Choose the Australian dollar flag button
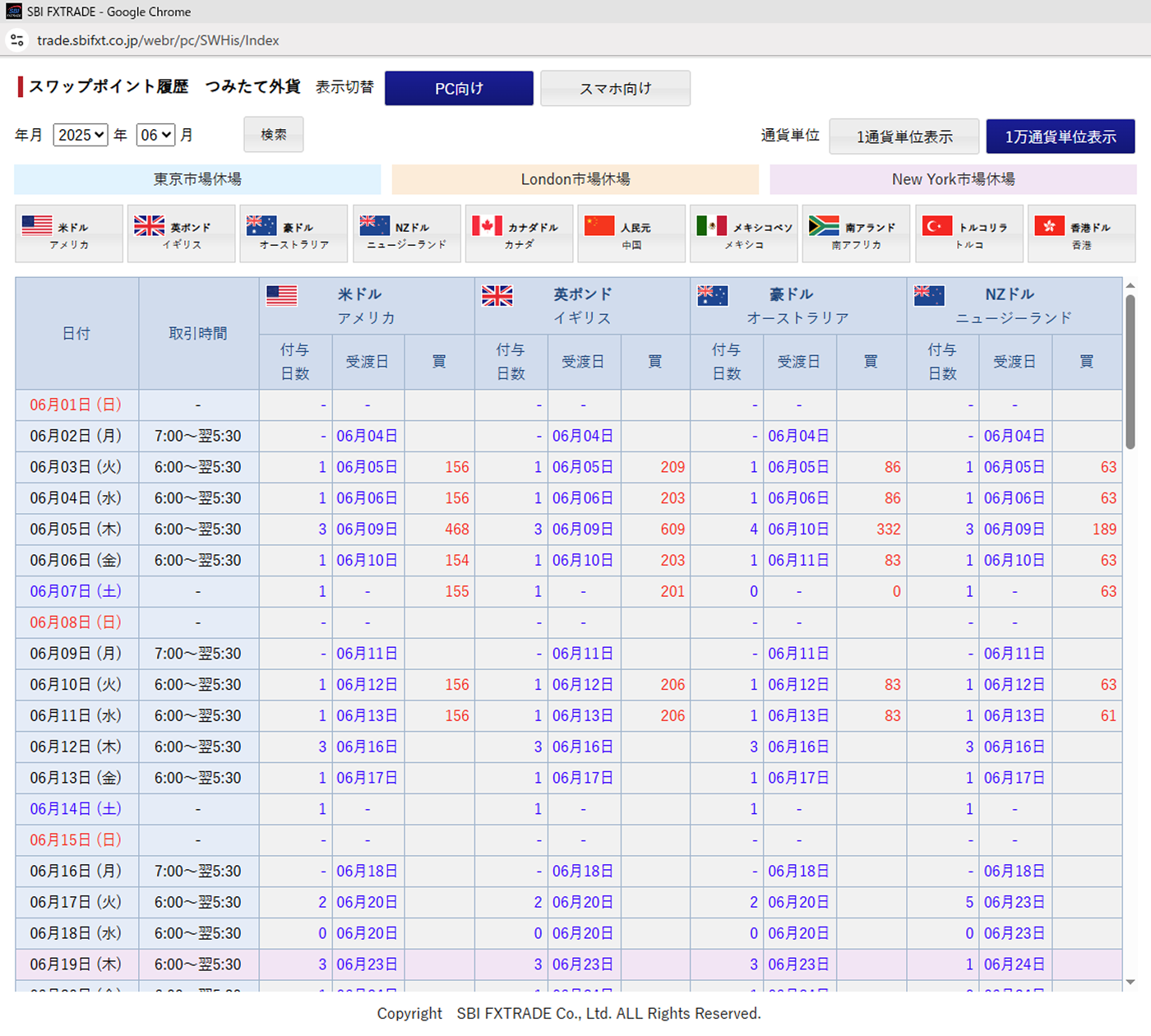The height and width of the screenshot is (1036, 1151). click(294, 234)
